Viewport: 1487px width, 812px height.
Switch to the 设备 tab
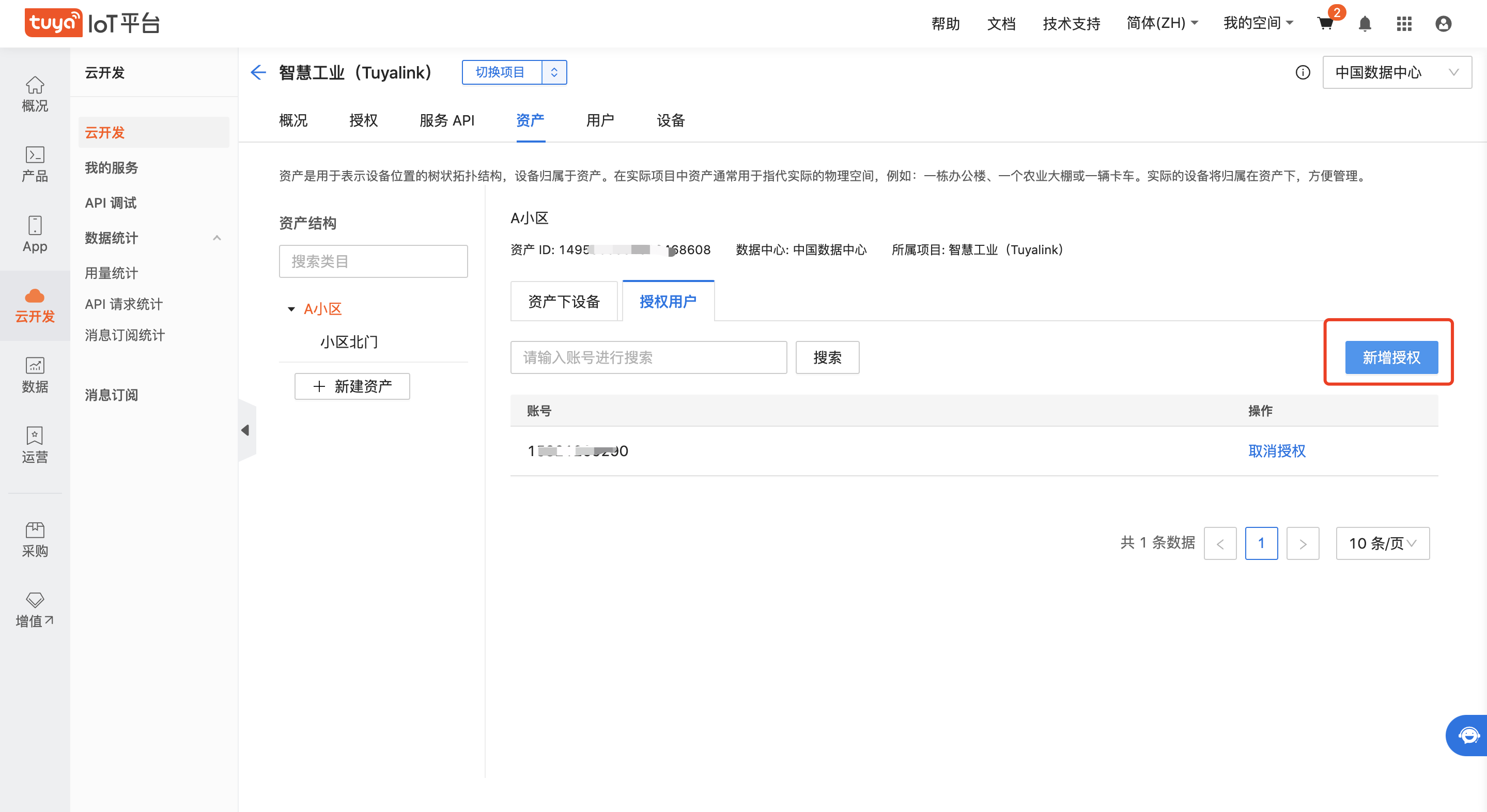pyautogui.click(x=671, y=120)
